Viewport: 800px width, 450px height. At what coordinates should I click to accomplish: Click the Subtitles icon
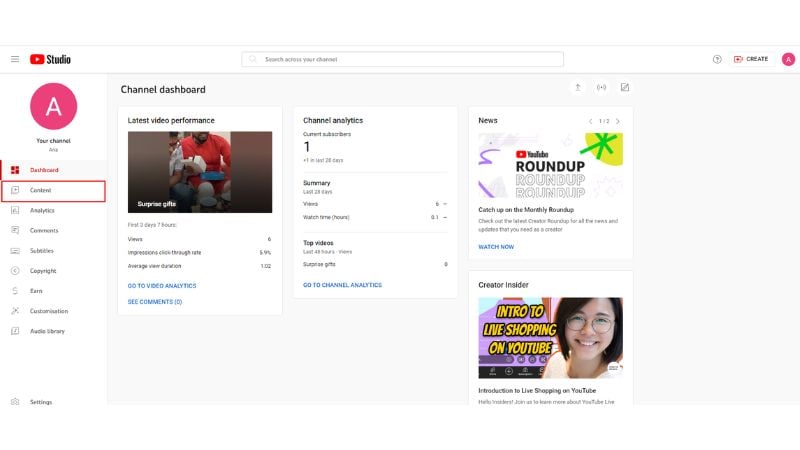(x=15, y=251)
